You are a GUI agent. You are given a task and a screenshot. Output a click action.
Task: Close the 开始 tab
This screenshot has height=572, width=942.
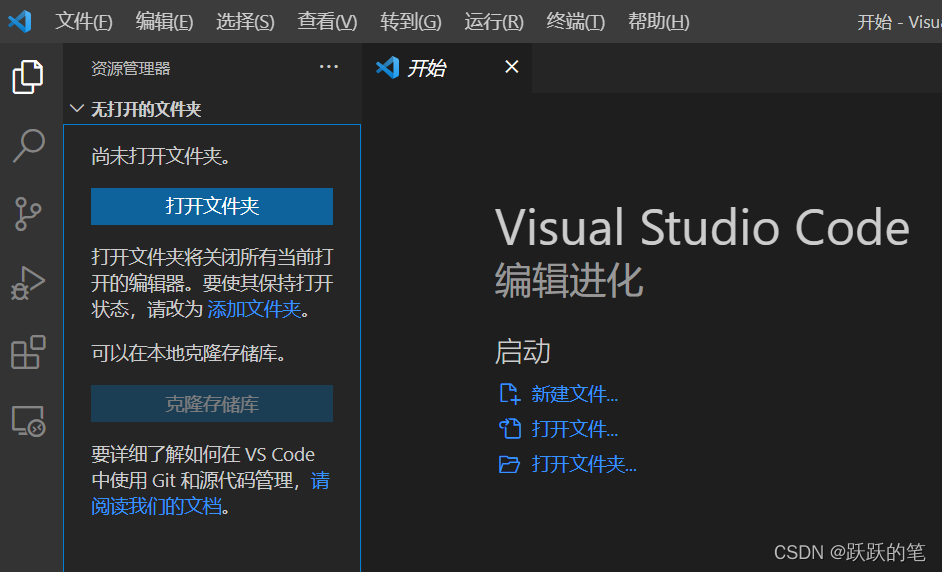512,67
